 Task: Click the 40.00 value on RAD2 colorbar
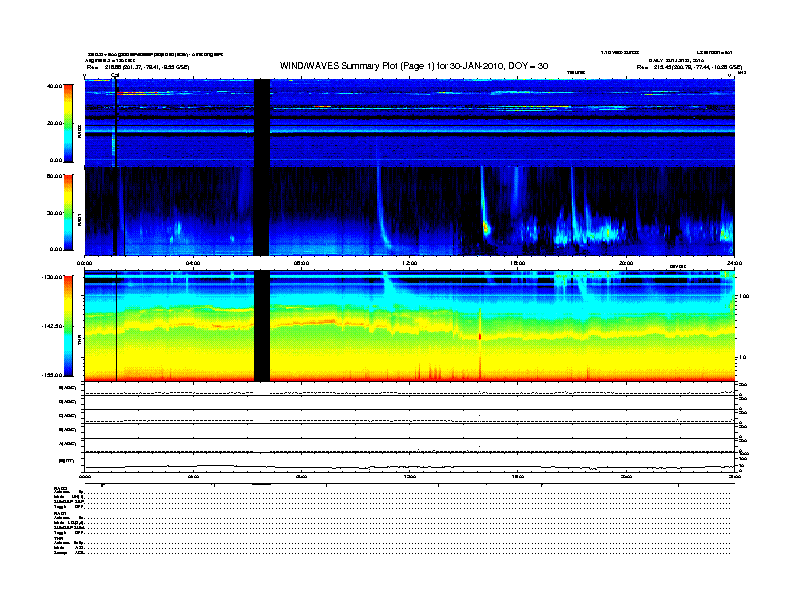pyautogui.click(x=55, y=86)
